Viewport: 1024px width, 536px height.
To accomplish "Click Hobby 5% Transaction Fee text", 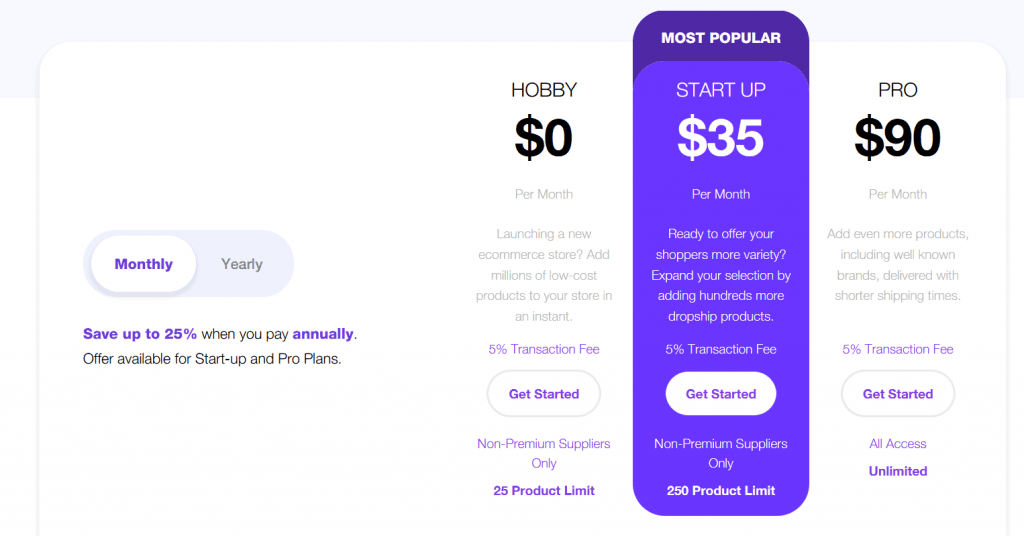I will point(543,349).
